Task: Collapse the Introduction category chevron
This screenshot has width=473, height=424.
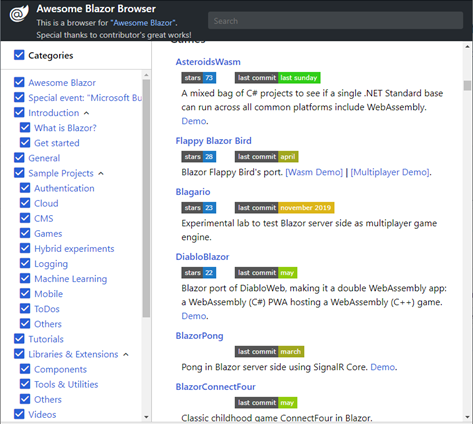Action: [x=86, y=113]
